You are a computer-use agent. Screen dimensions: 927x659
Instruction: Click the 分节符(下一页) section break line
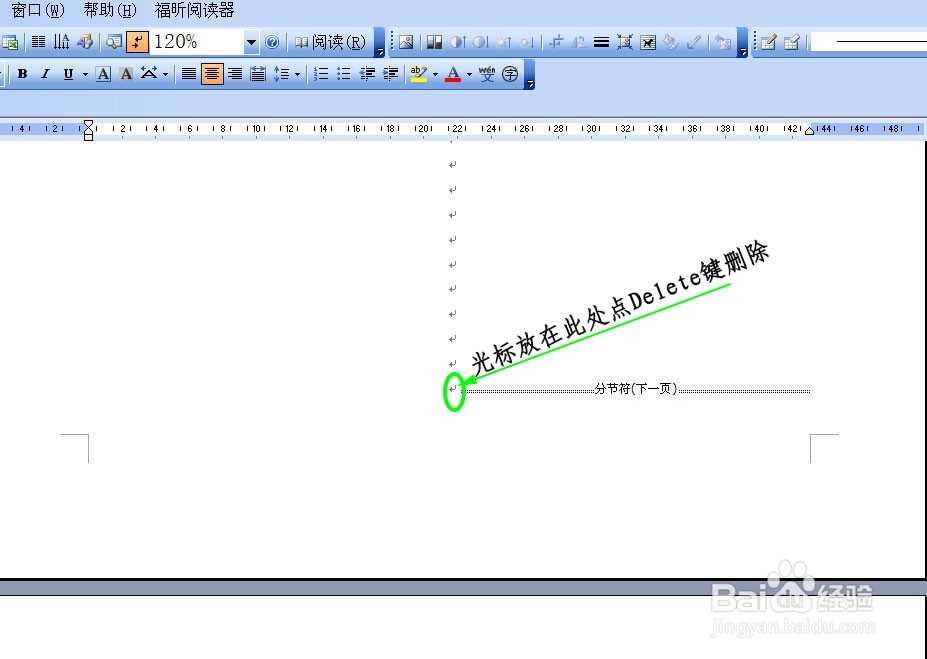click(x=636, y=389)
